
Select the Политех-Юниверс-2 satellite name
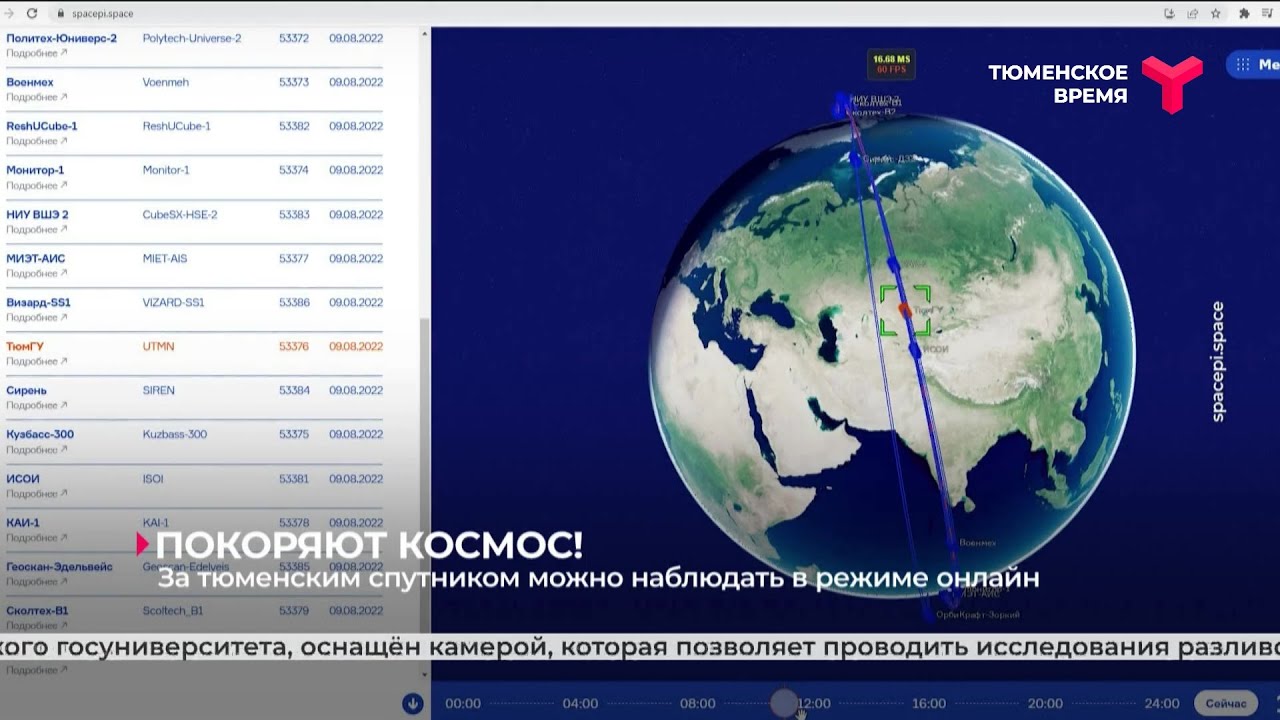pyautogui.click(x=61, y=38)
